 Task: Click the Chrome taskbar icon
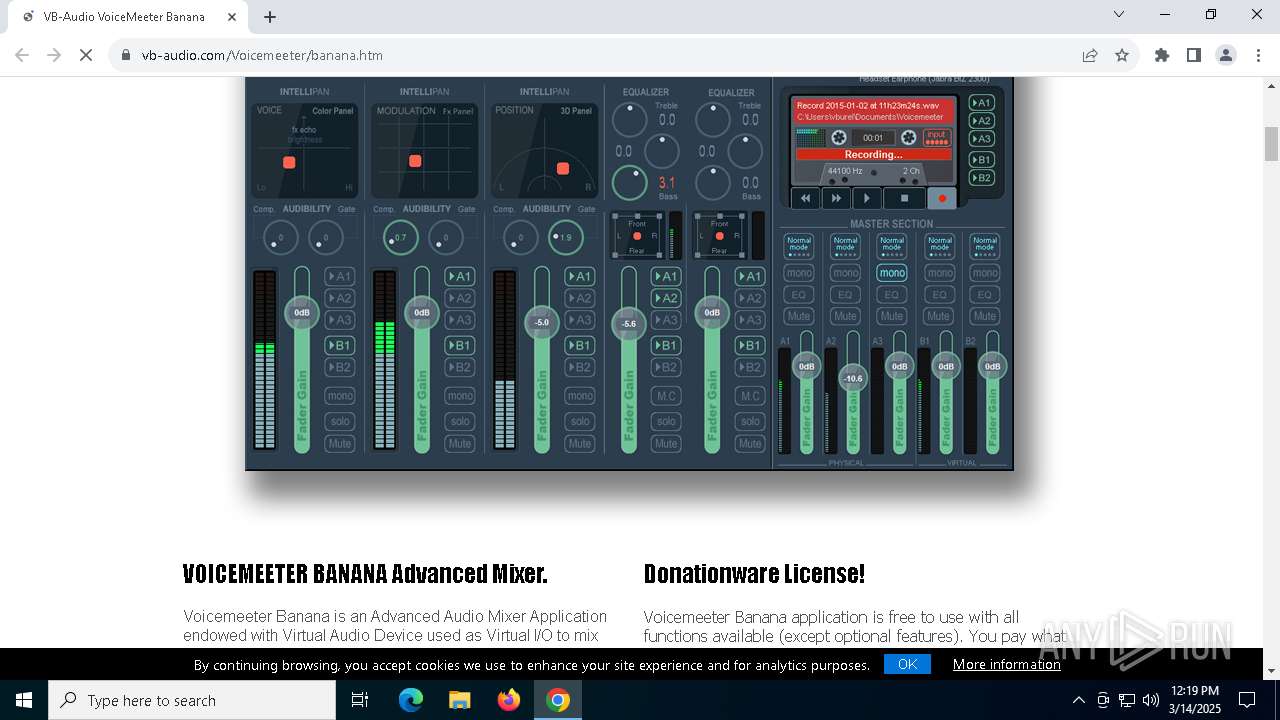tap(558, 700)
